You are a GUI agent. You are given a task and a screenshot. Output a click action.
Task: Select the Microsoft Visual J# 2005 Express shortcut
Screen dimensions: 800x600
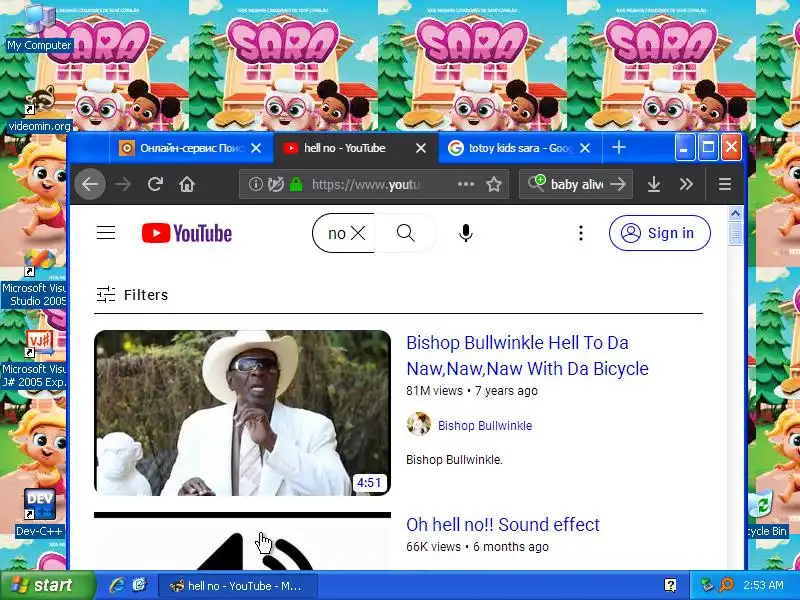click(34, 360)
